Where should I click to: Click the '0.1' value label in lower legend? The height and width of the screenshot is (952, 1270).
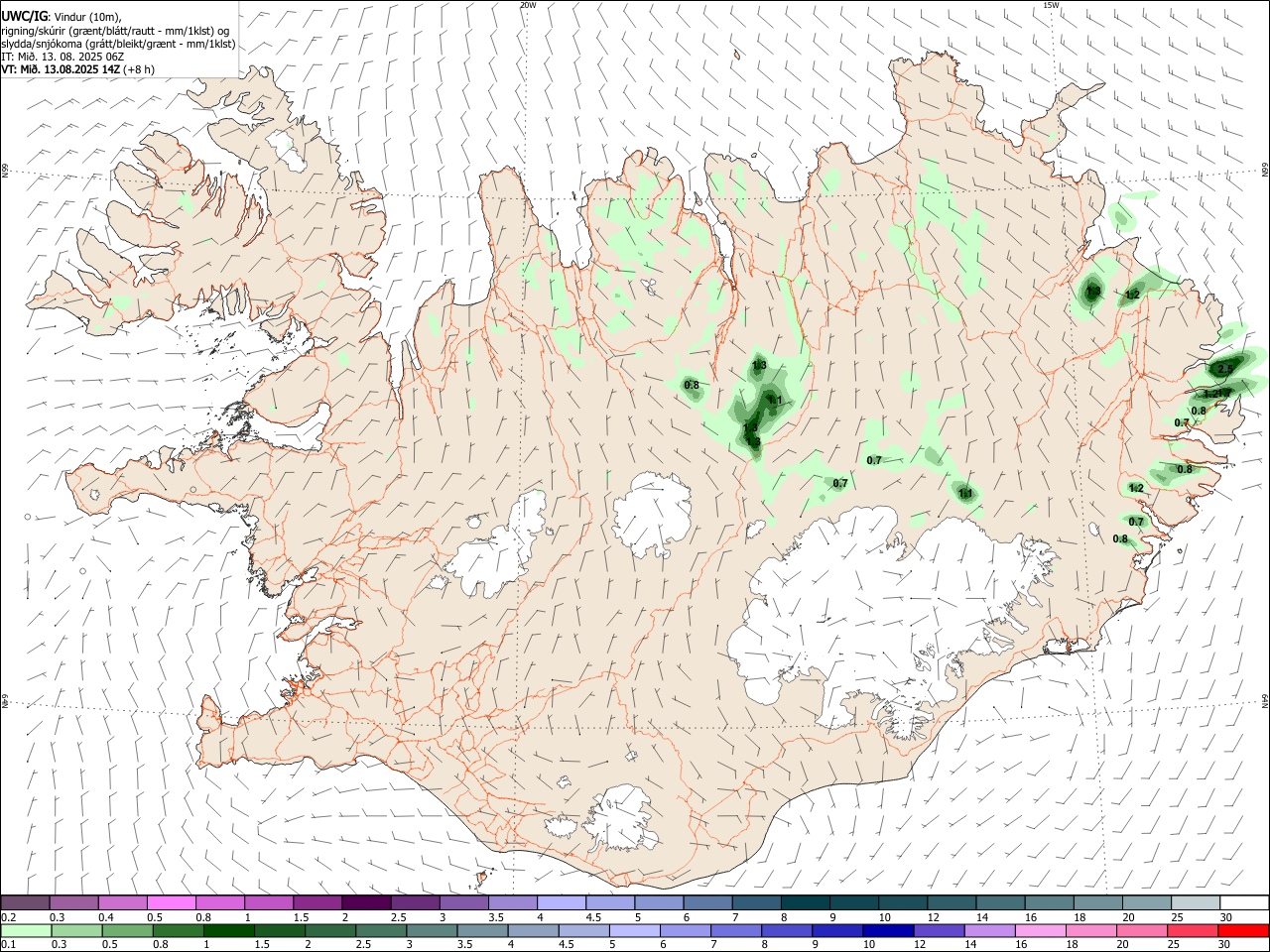pyautogui.click(x=8, y=945)
